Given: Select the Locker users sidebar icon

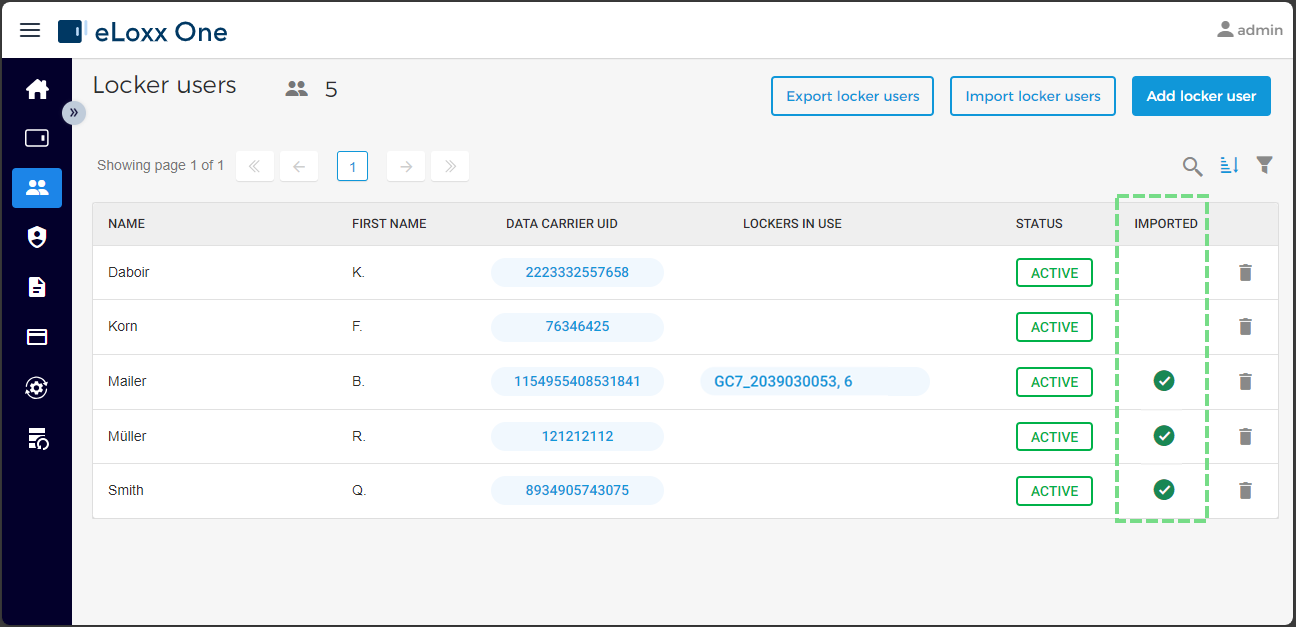Looking at the screenshot, I should point(37,187).
